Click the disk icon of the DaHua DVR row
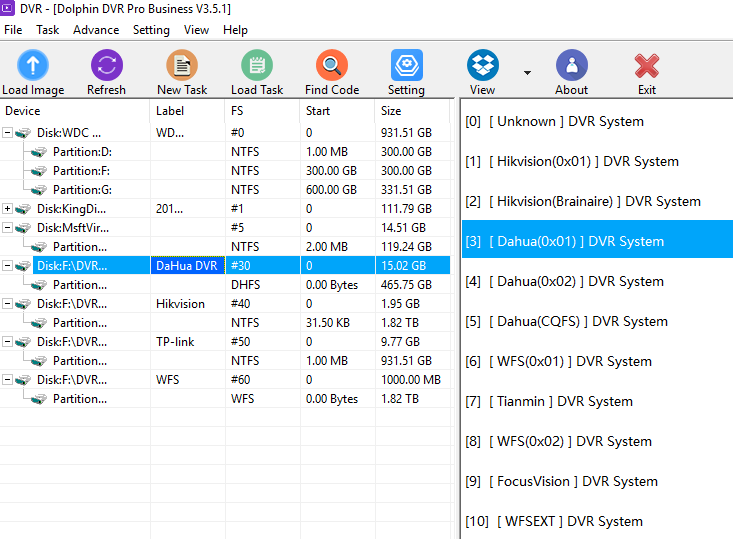This screenshot has height=539, width=733. click(23, 266)
